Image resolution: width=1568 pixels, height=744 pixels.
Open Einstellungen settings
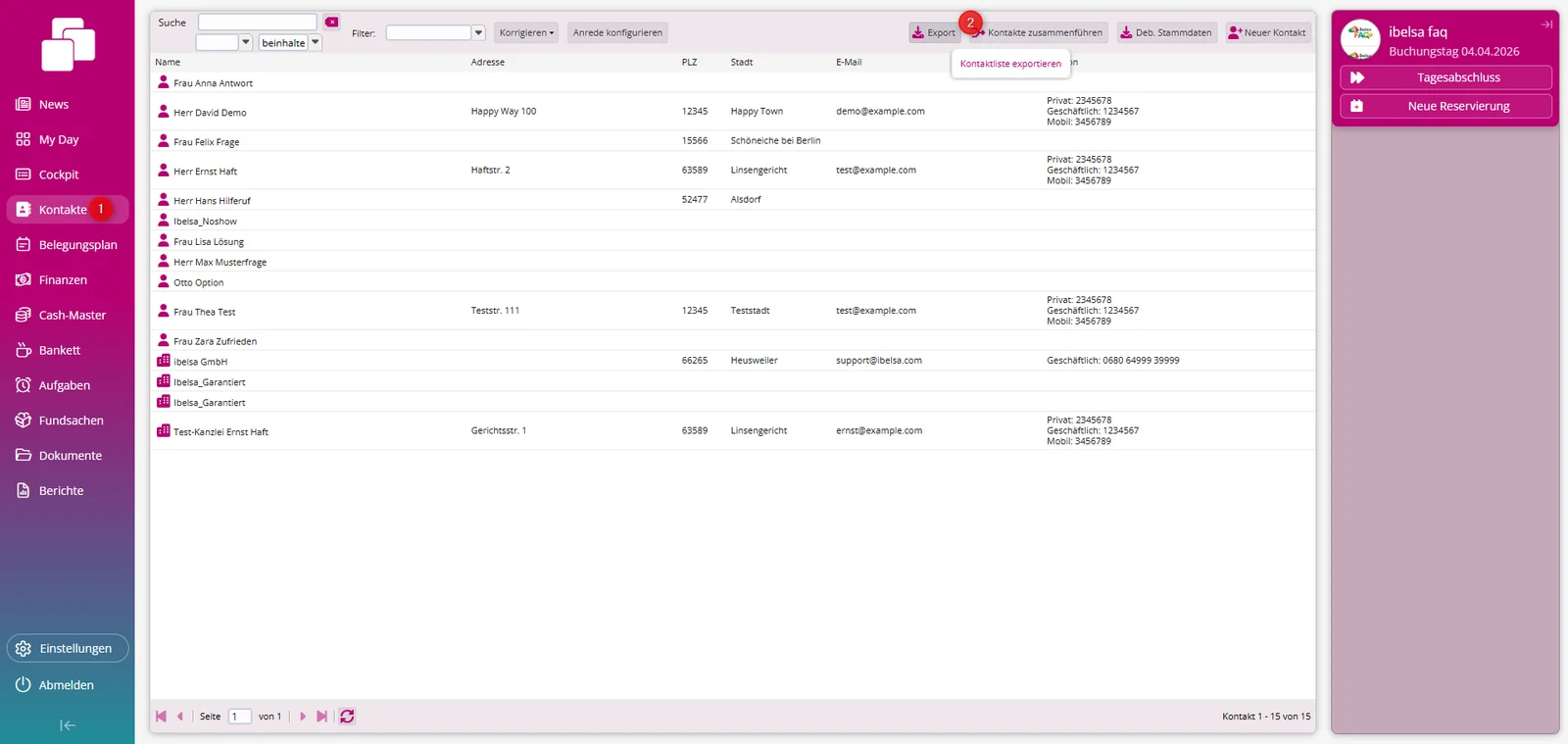(68, 648)
